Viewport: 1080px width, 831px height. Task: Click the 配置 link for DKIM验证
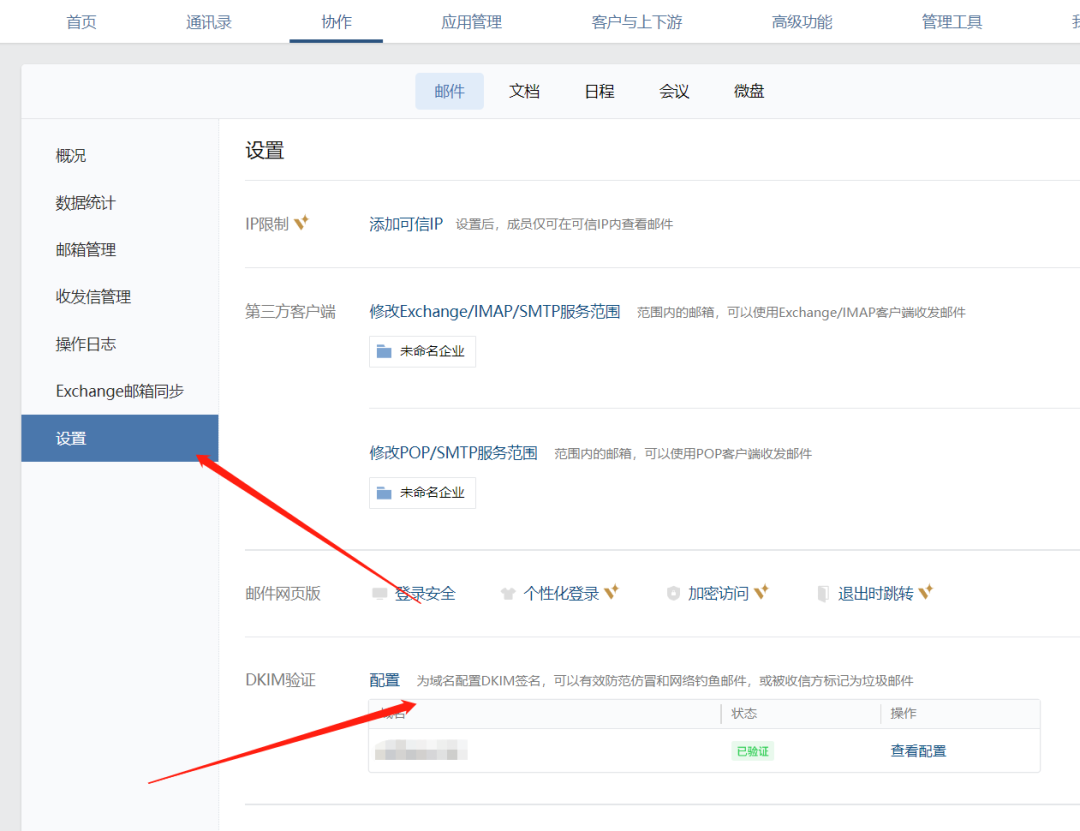tap(384, 680)
